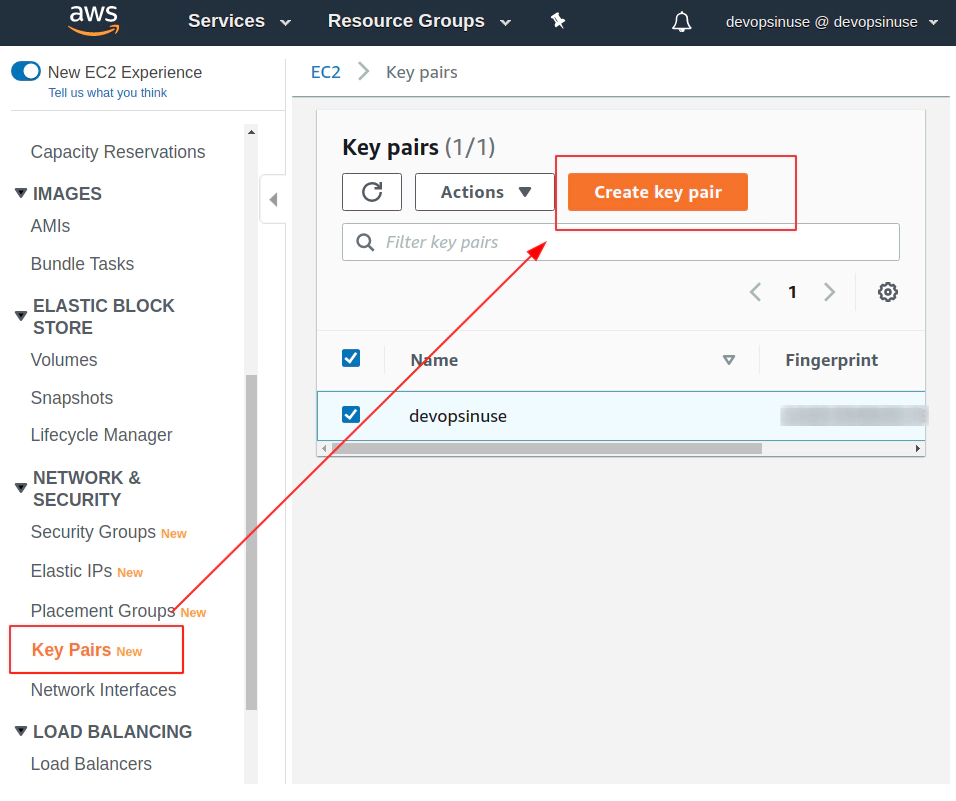Open Volumes page
Viewport: 956px width, 801px height.
(x=64, y=360)
